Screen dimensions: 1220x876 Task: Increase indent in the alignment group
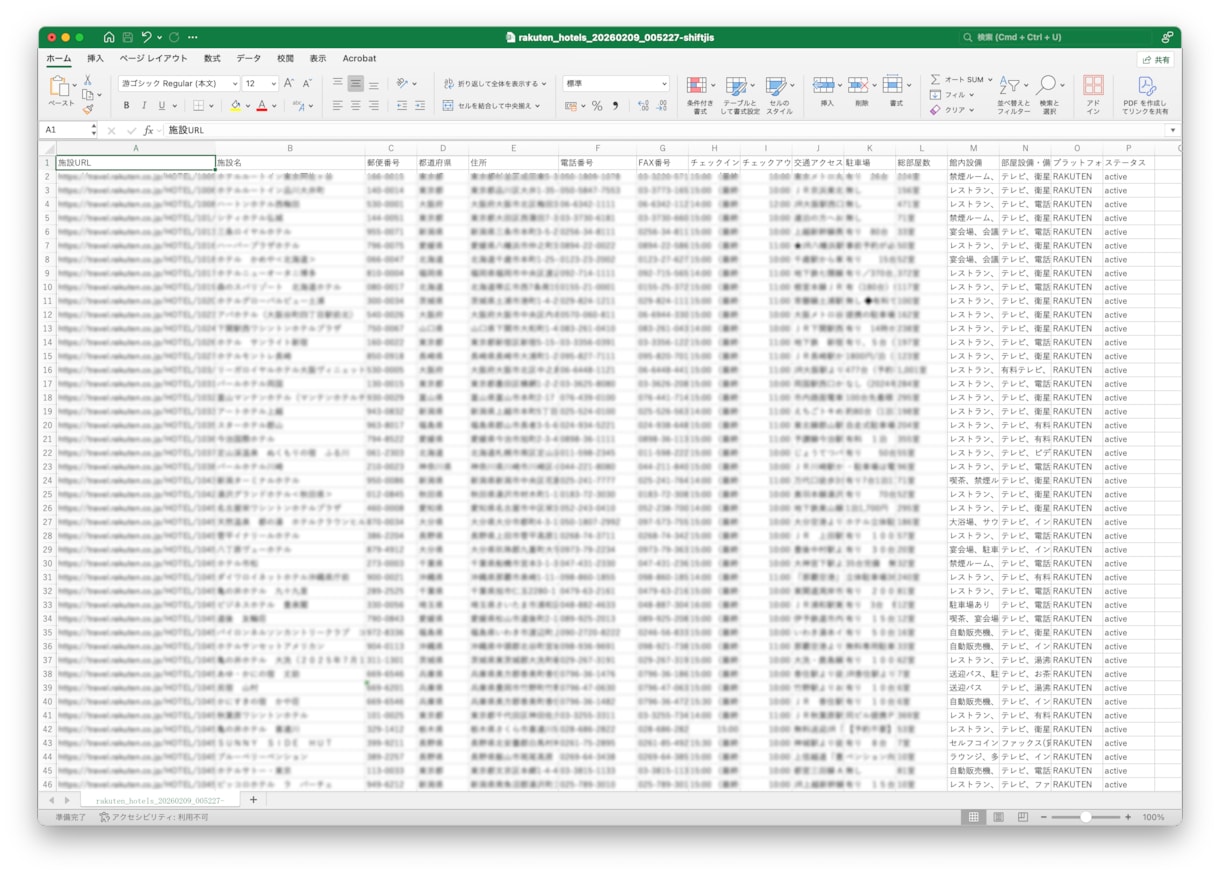point(421,105)
